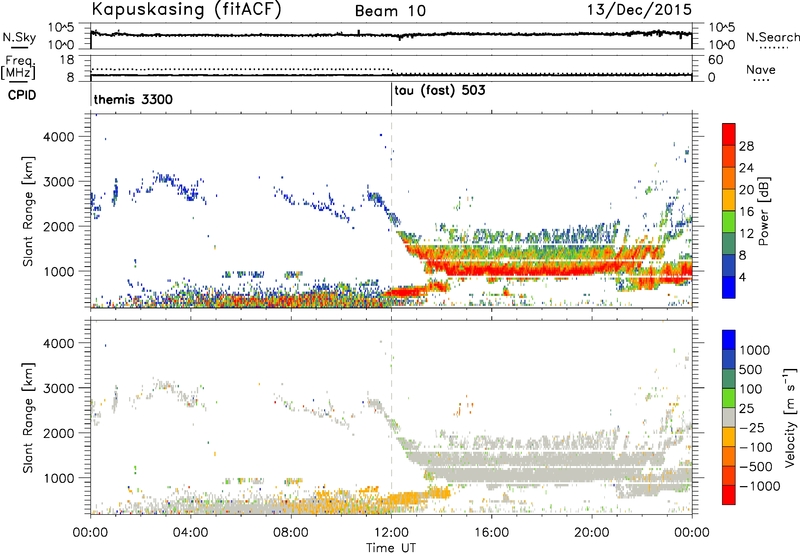Pick the red top segment of Power colorbar
The image size is (800, 554).
point(729,134)
